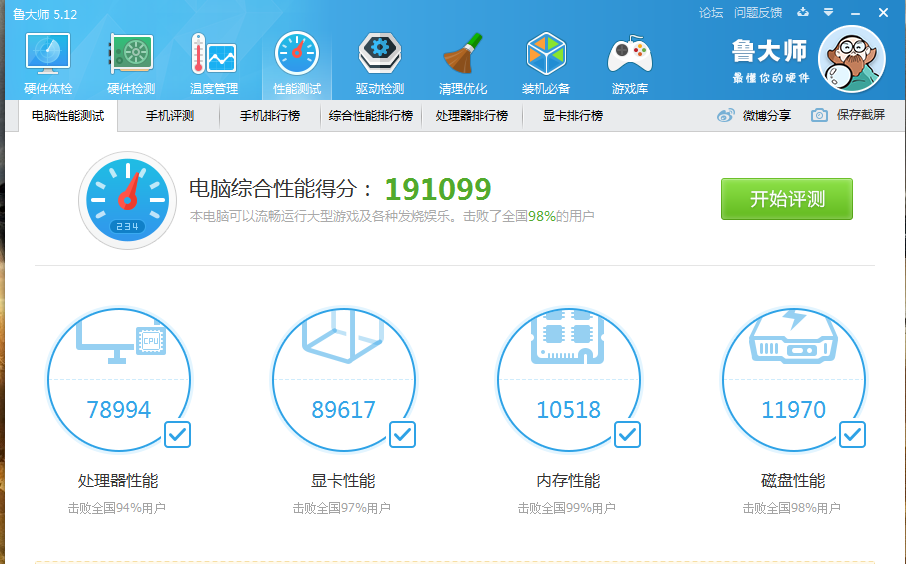Select the 清理优化 broom icon
Viewport: 906px width, 564px height.
463,53
